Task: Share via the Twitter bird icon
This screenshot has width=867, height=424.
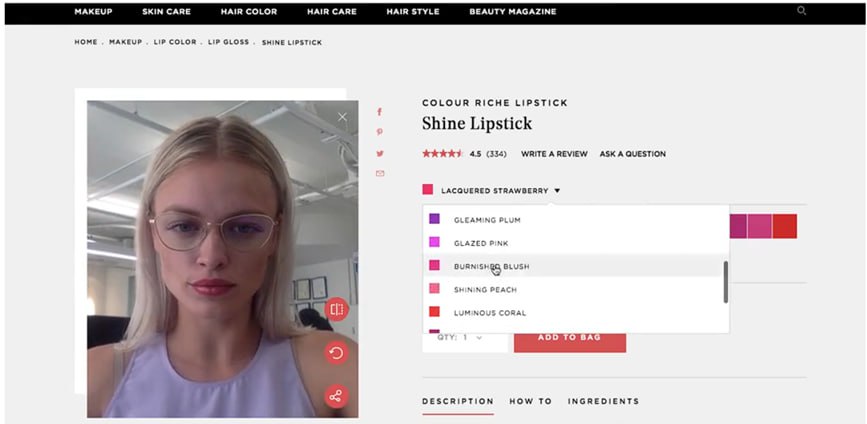Action: pos(379,154)
